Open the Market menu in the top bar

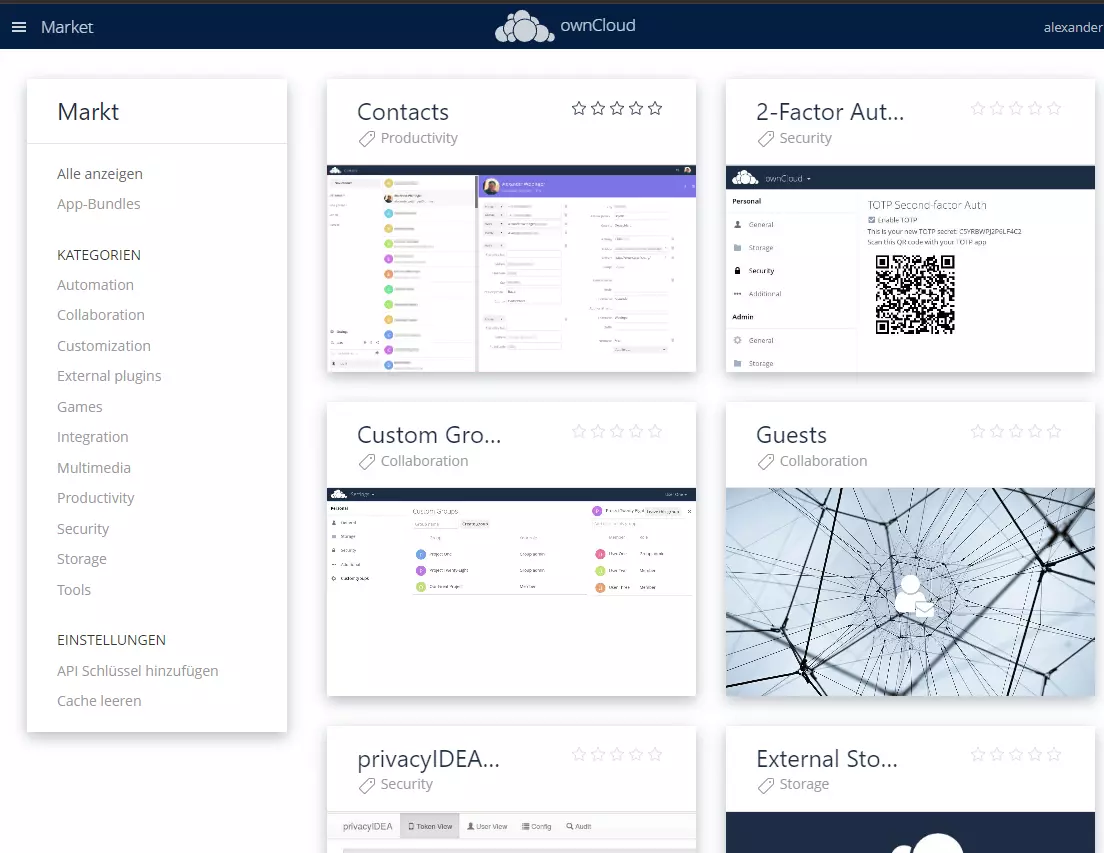pos(66,27)
